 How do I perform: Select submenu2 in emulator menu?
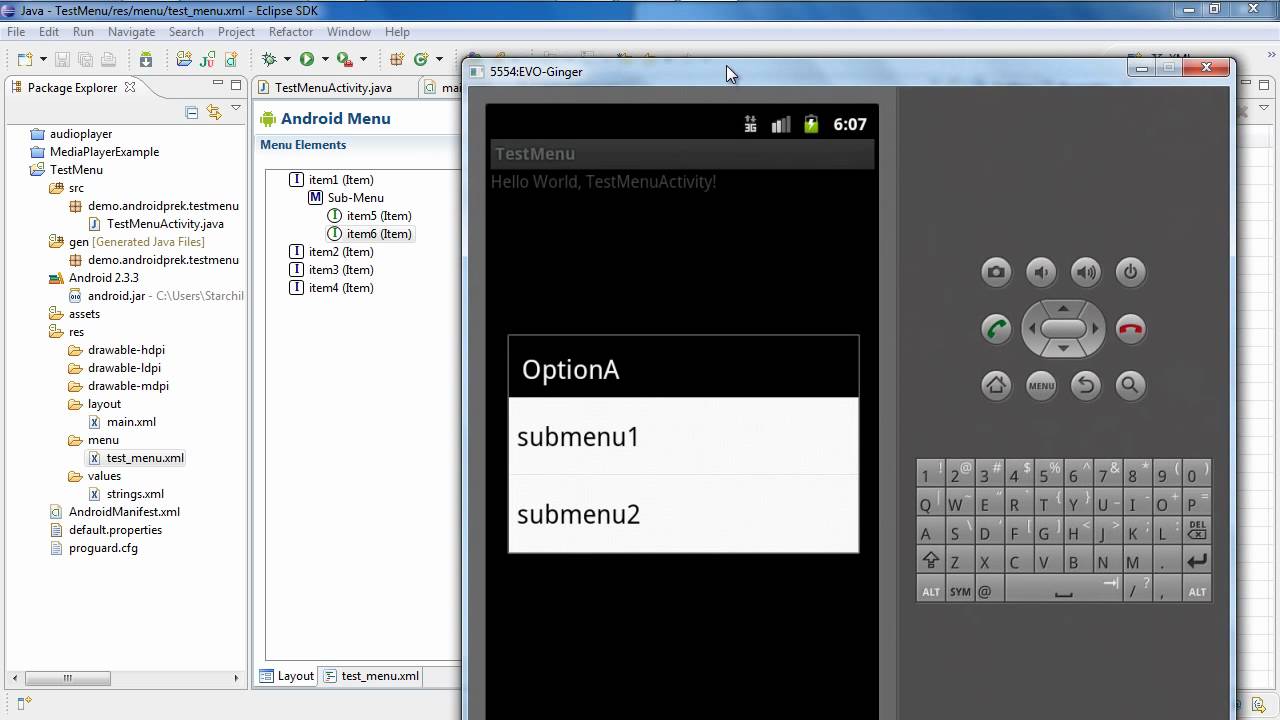coord(684,514)
